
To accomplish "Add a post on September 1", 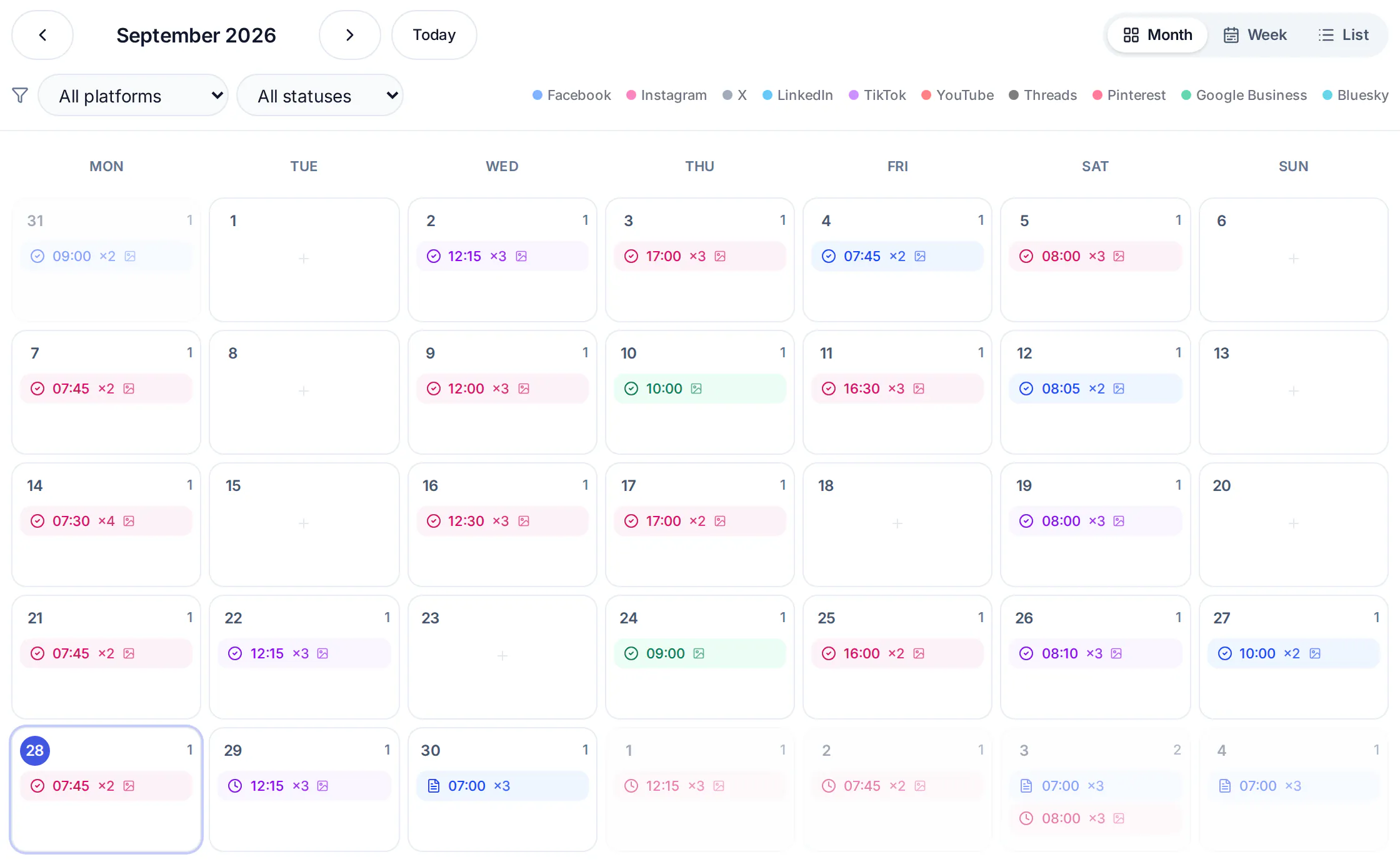I will click(x=304, y=259).
